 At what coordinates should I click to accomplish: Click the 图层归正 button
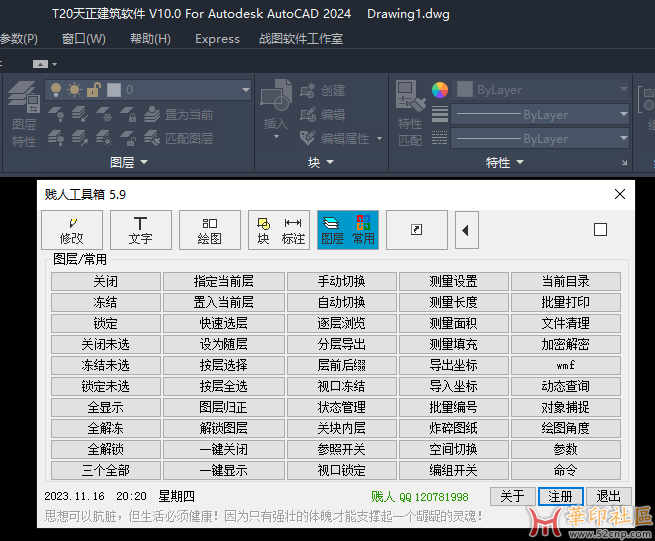click(x=223, y=407)
